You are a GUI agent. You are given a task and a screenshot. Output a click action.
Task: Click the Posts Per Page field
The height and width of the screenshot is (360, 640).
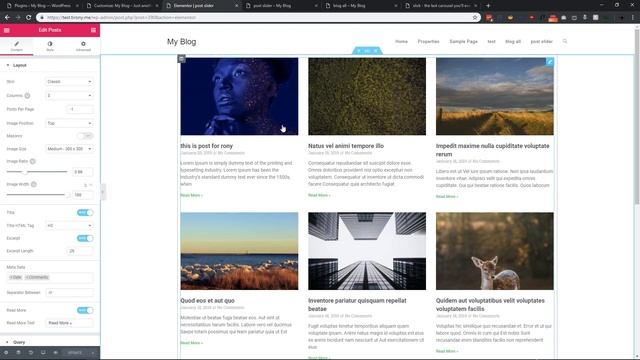pyautogui.click(x=80, y=109)
